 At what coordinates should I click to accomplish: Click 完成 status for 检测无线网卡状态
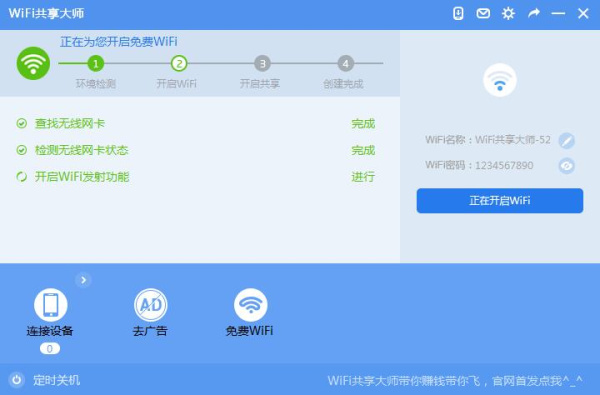[363, 150]
